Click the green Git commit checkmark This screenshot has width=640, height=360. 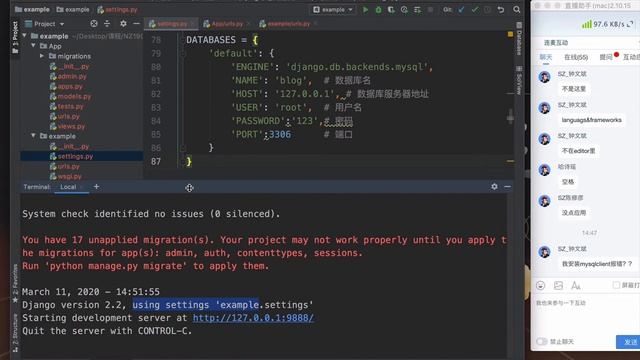tap(475, 9)
